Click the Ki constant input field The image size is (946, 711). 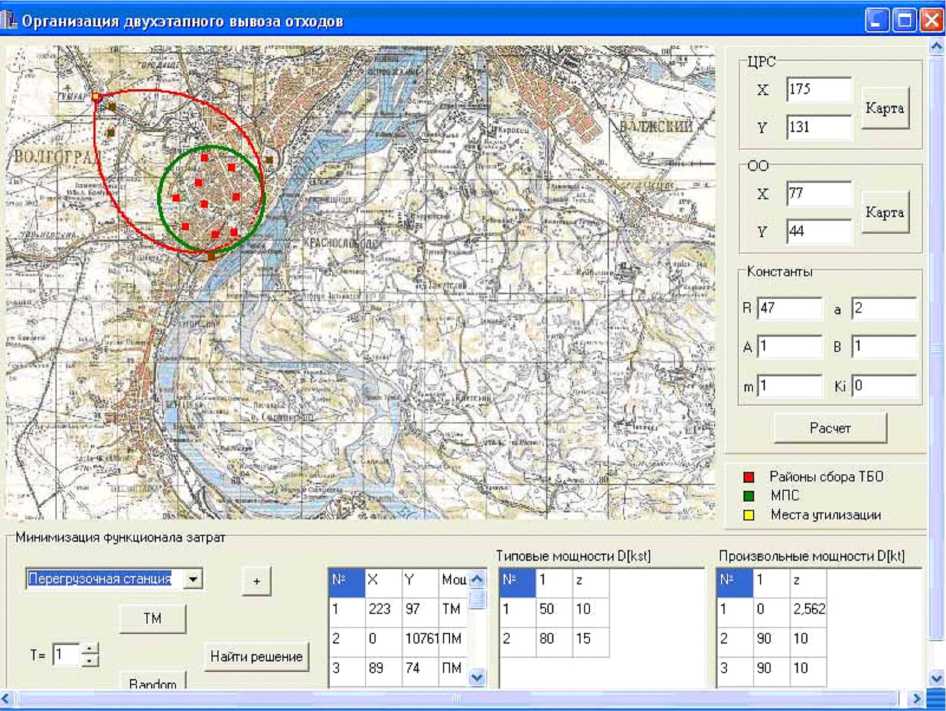click(x=884, y=386)
